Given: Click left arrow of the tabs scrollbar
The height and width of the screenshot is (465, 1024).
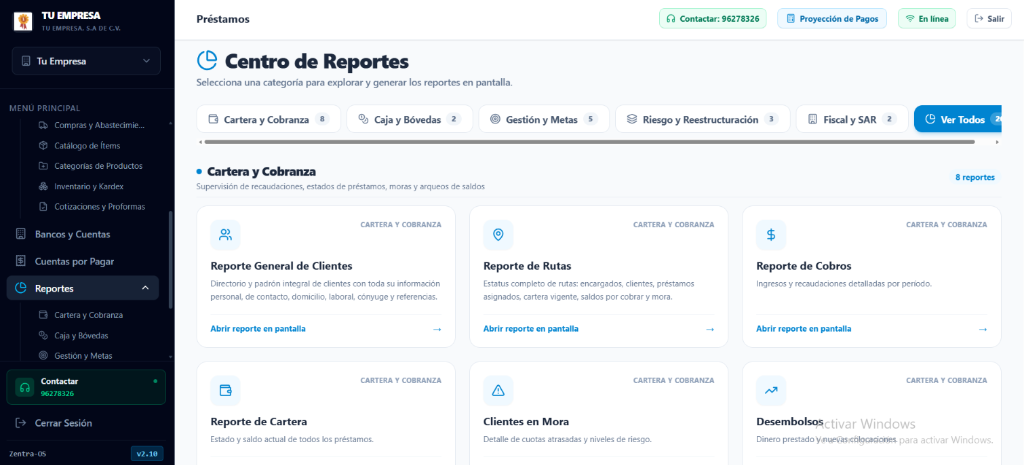Looking at the screenshot, I should (200, 141).
